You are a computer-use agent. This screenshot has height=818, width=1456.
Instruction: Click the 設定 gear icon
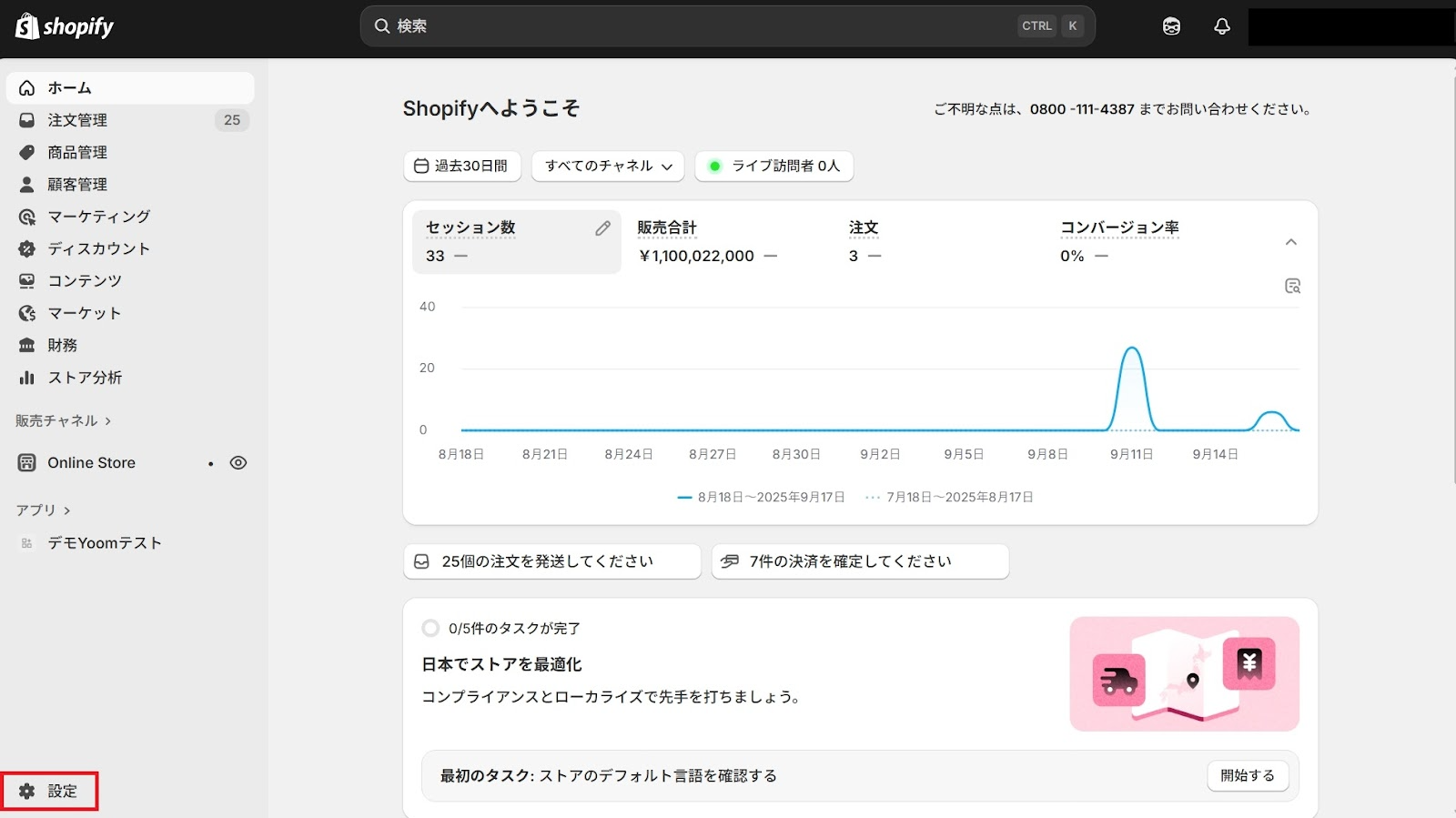click(x=27, y=792)
